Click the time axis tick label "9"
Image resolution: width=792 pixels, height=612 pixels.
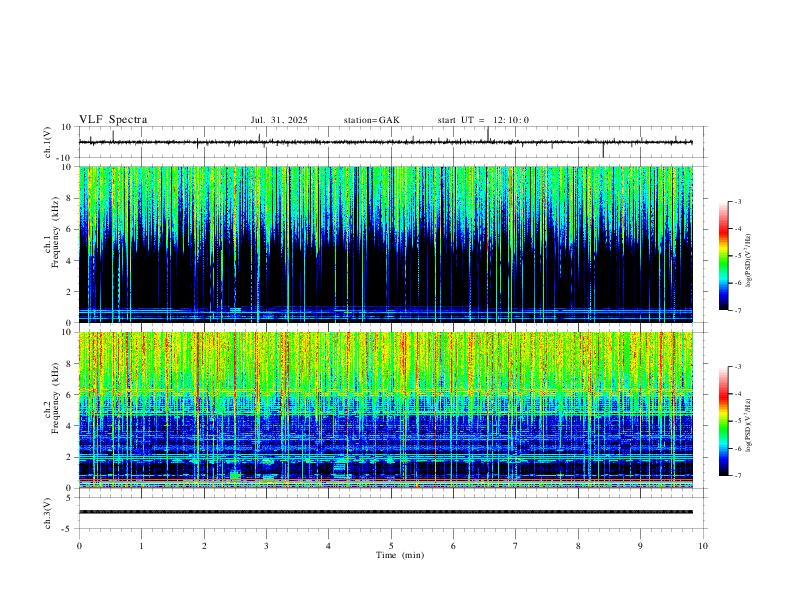pos(640,546)
